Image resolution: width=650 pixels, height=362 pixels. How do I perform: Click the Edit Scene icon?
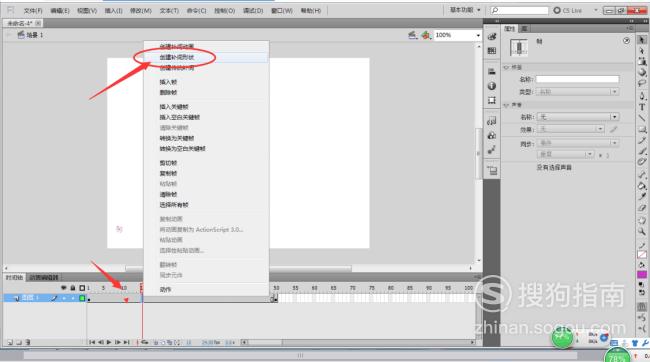coord(412,35)
